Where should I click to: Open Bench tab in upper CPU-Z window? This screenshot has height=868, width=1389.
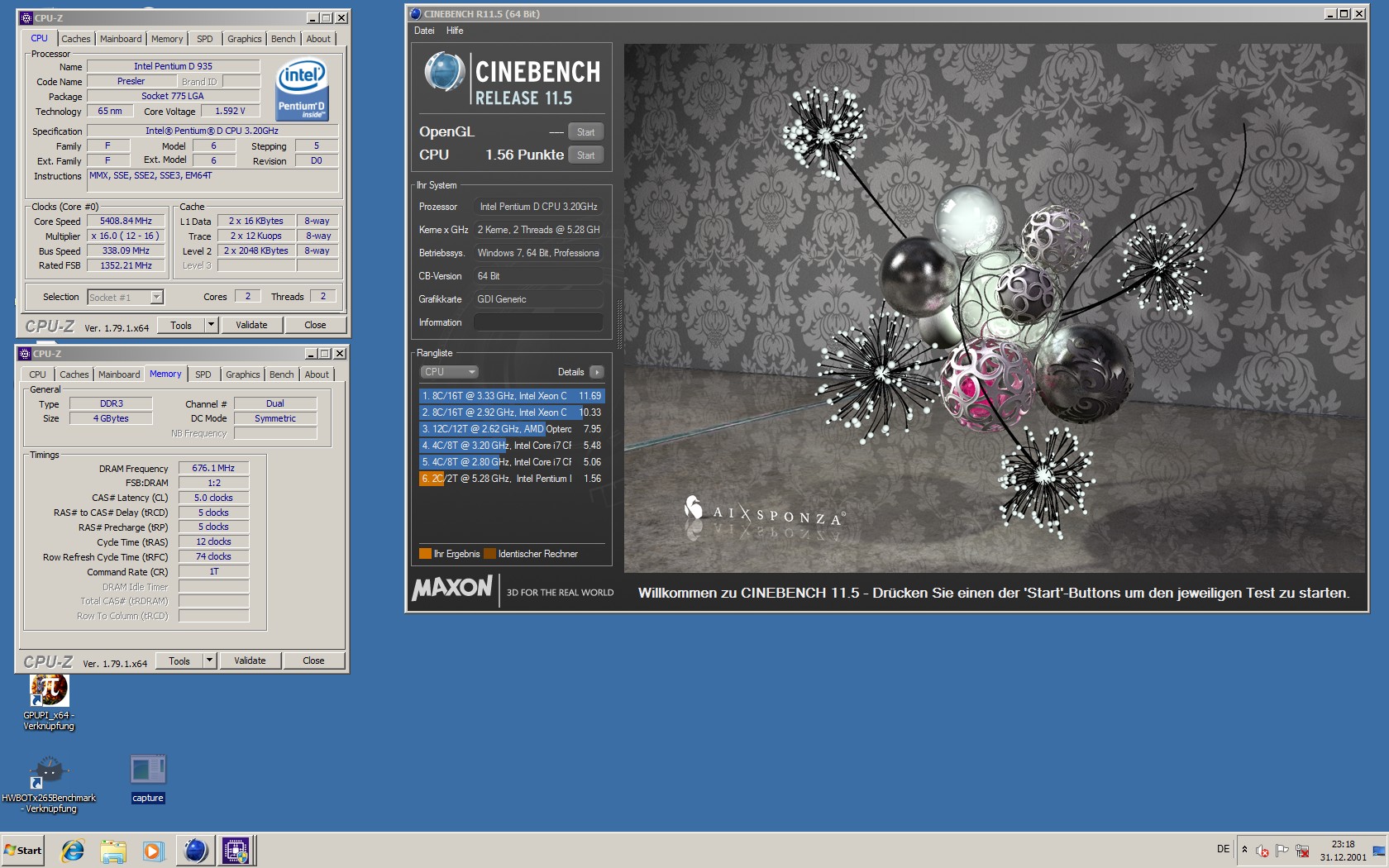pyautogui.click(x=284, y=39)
